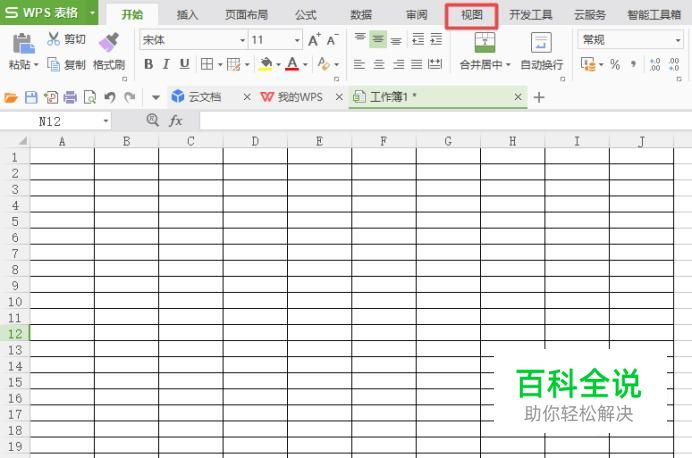Click the clear format eraser icon

(x=323, y=64)
